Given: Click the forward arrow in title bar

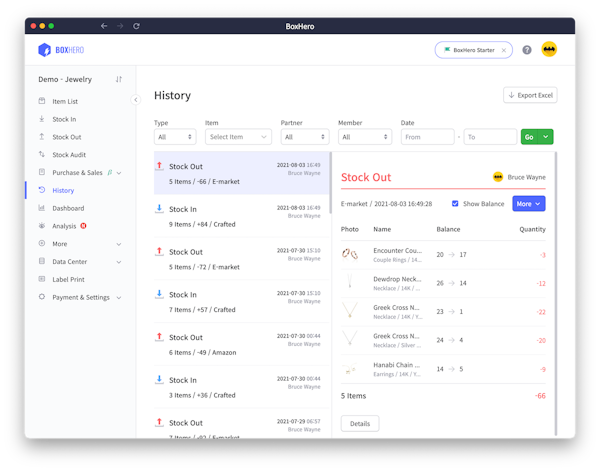Looking at the screenshot, I should pyautogui.click(x=120, y=26).
